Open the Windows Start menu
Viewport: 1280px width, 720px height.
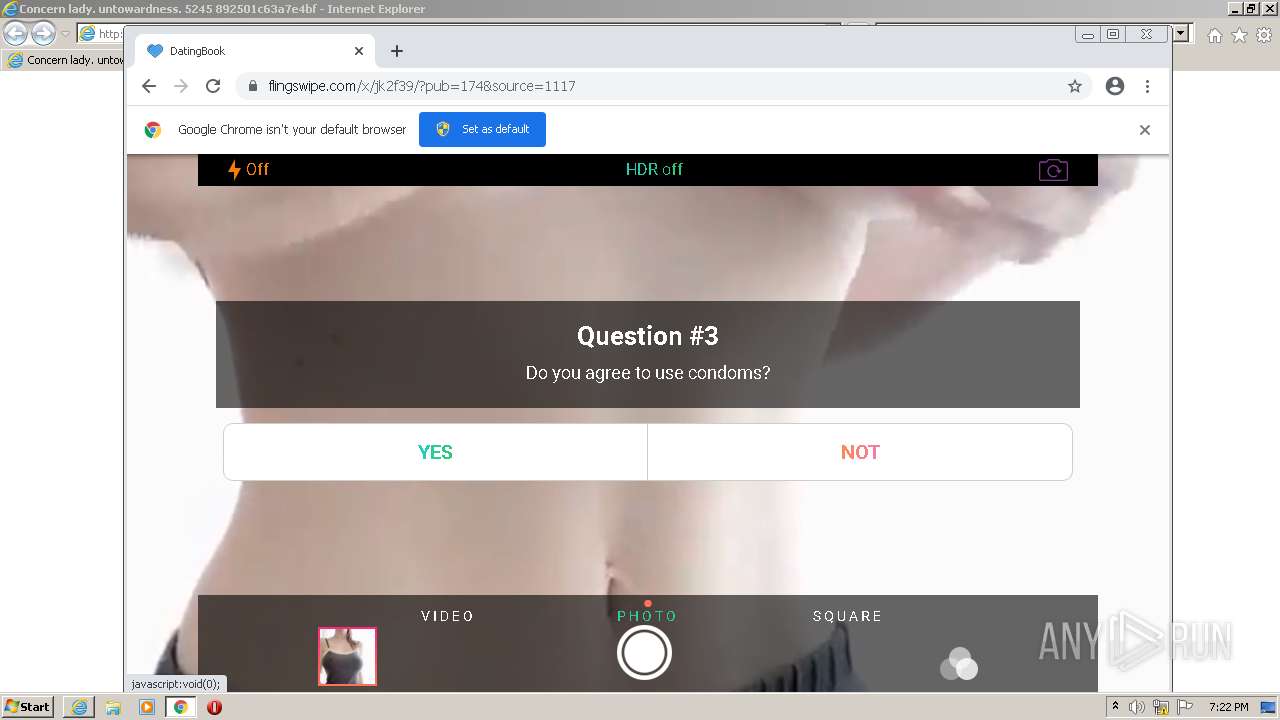pyautogui.click(x=28, y=706)
